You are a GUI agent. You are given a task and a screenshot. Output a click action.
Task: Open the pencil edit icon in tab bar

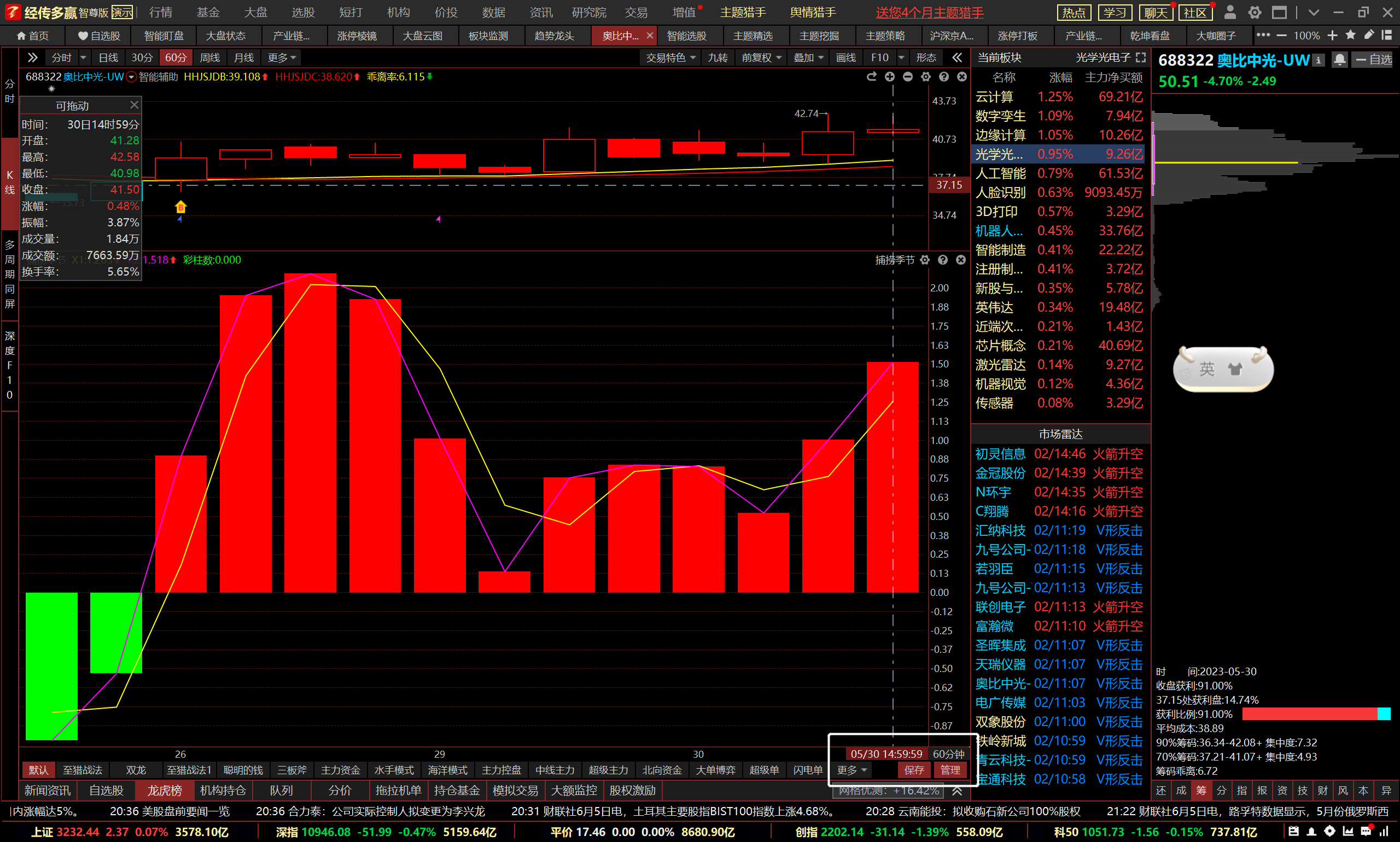pyautogui.click(x=1369, y=35)
